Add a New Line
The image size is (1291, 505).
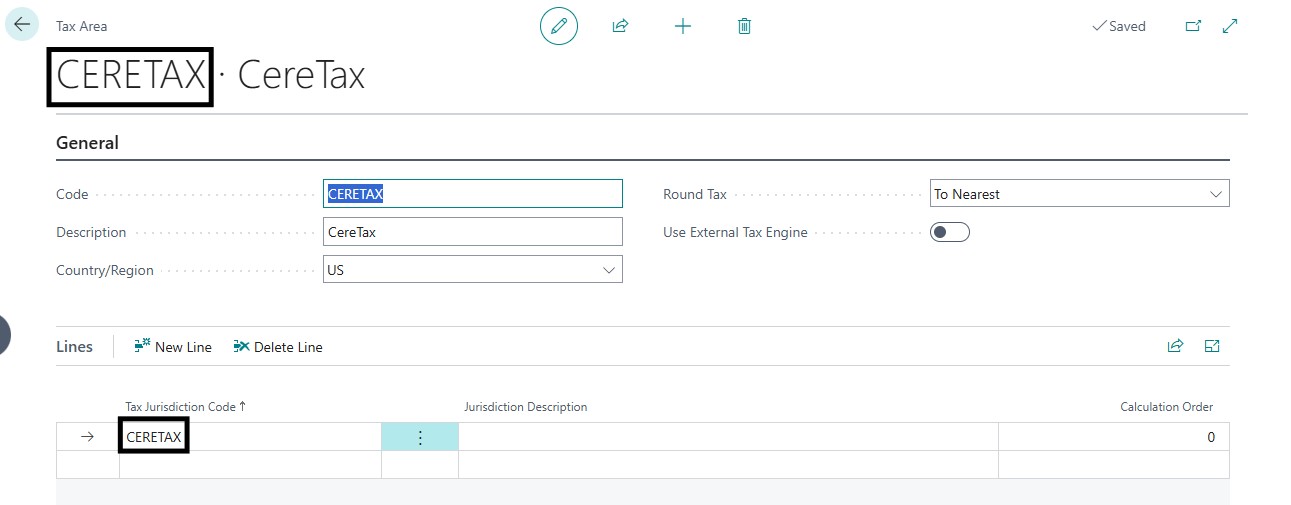tap(173, 347)
